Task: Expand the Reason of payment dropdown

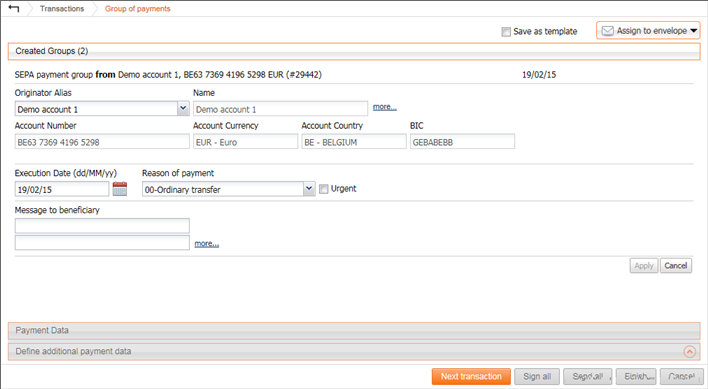Action: 309,189
